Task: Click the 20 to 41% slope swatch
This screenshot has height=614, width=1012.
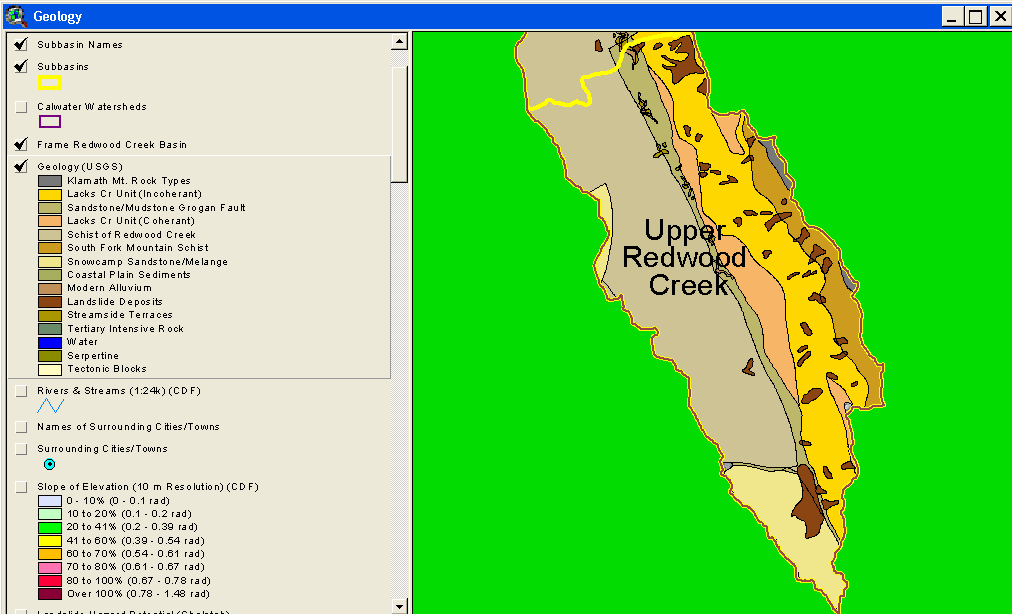Action: [x=50, y=527]
